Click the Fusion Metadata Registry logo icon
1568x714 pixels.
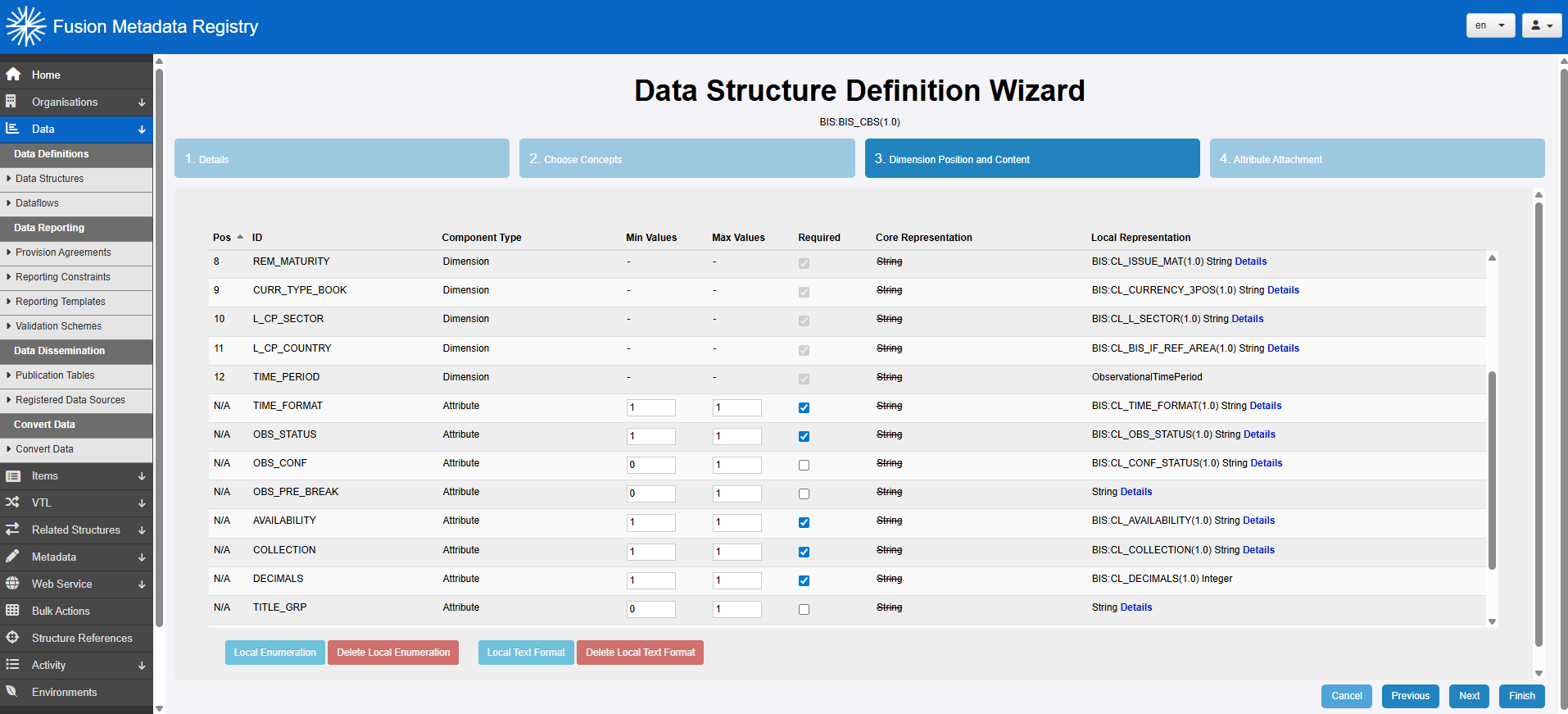click(26, 26)
